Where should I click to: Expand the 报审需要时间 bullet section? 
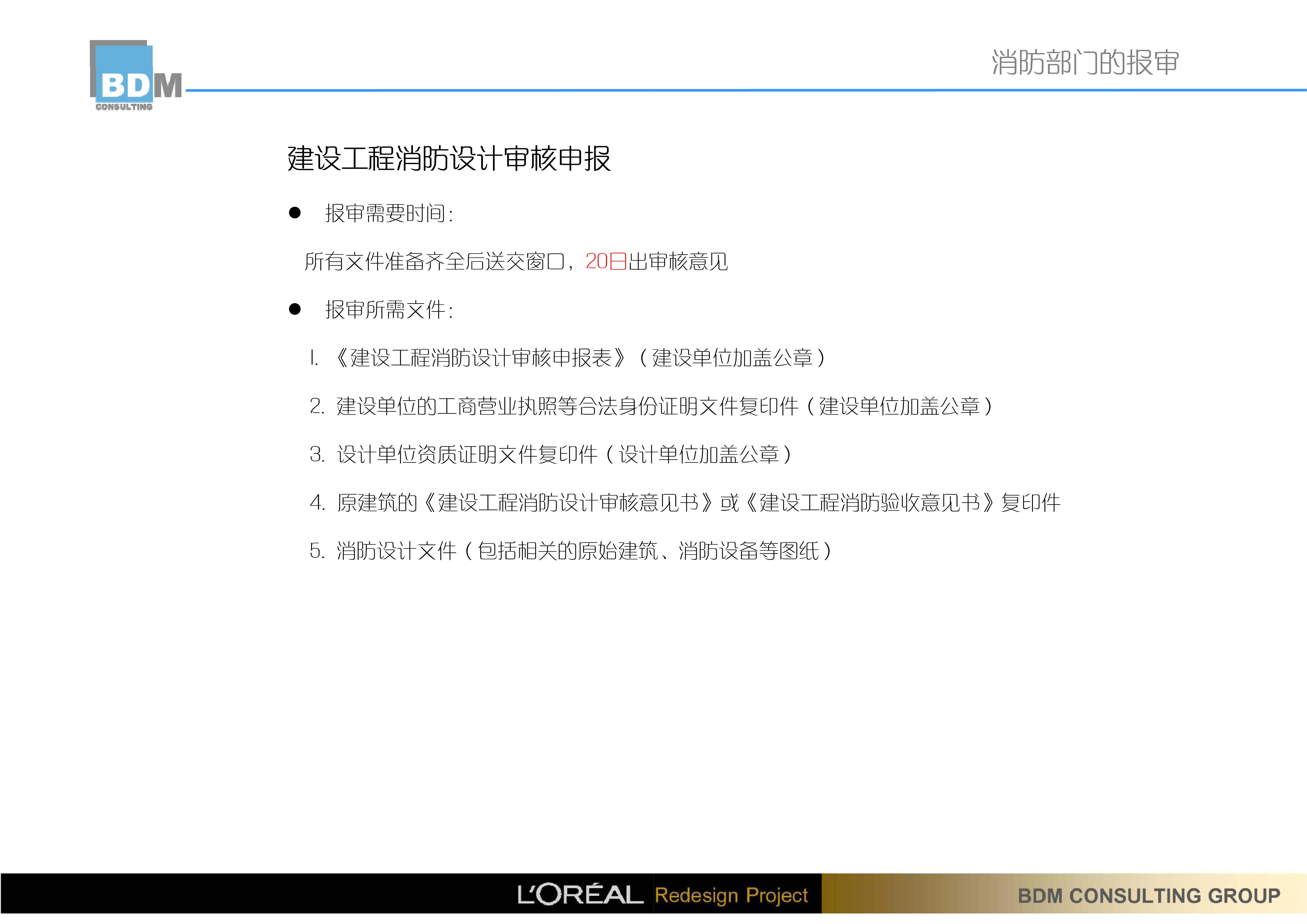(393, 212)
